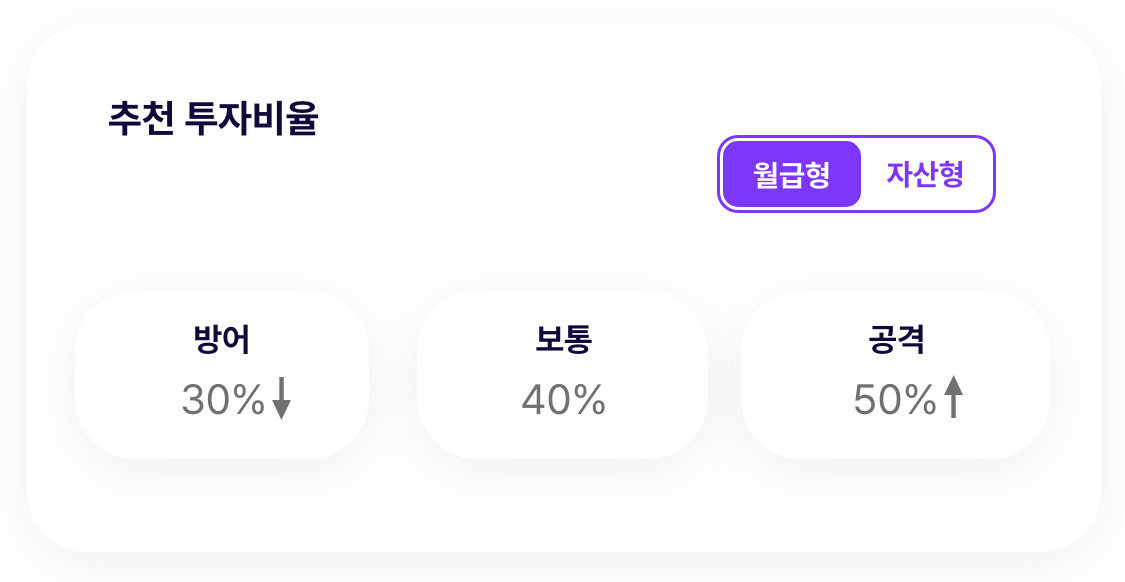Switch to the 자산형 option
Image resolution: width=1125 pixels, height=582 pixels.
(925, 175)
